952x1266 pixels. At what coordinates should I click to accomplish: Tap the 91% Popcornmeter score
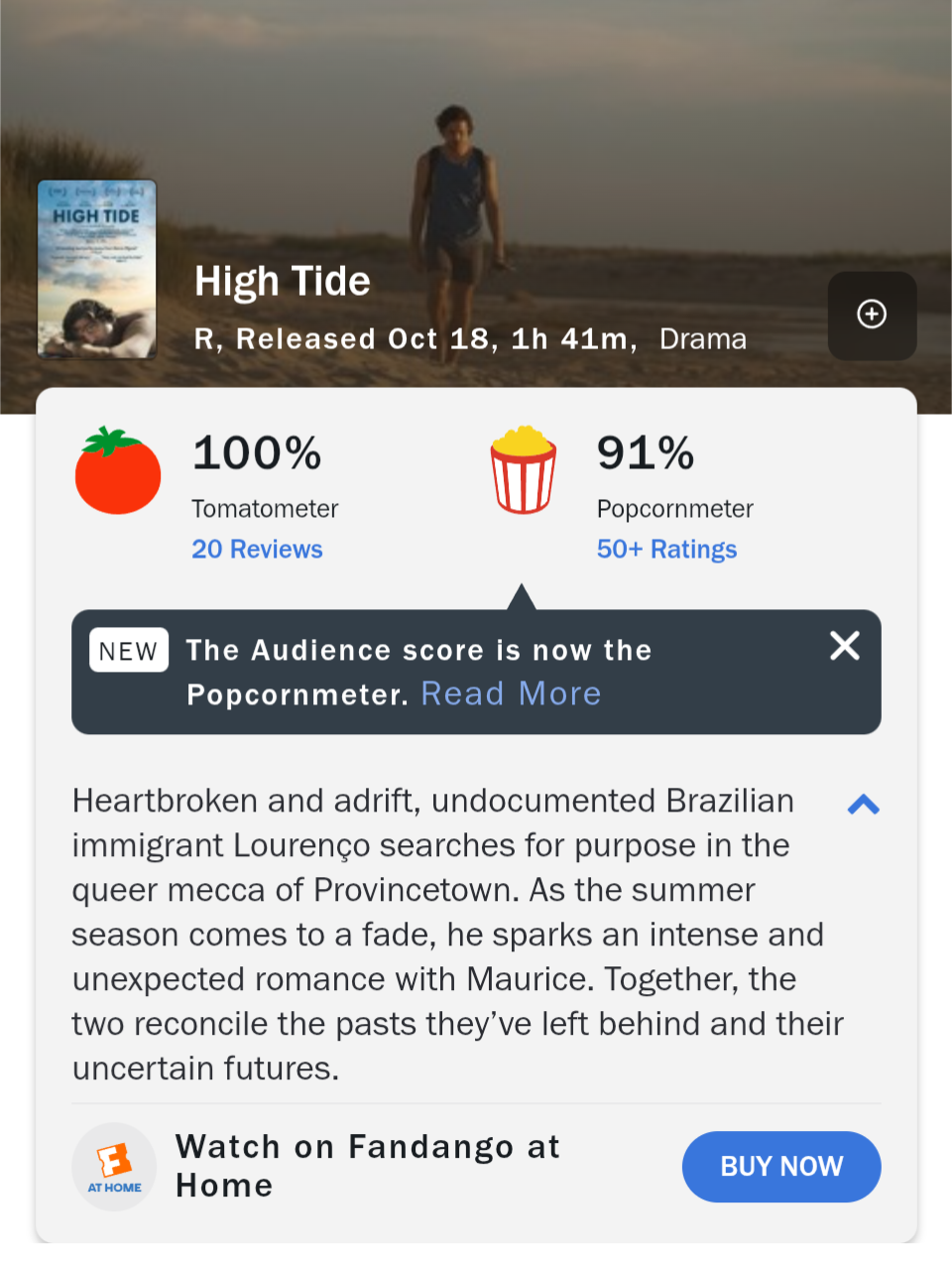(x=646, y=453)
